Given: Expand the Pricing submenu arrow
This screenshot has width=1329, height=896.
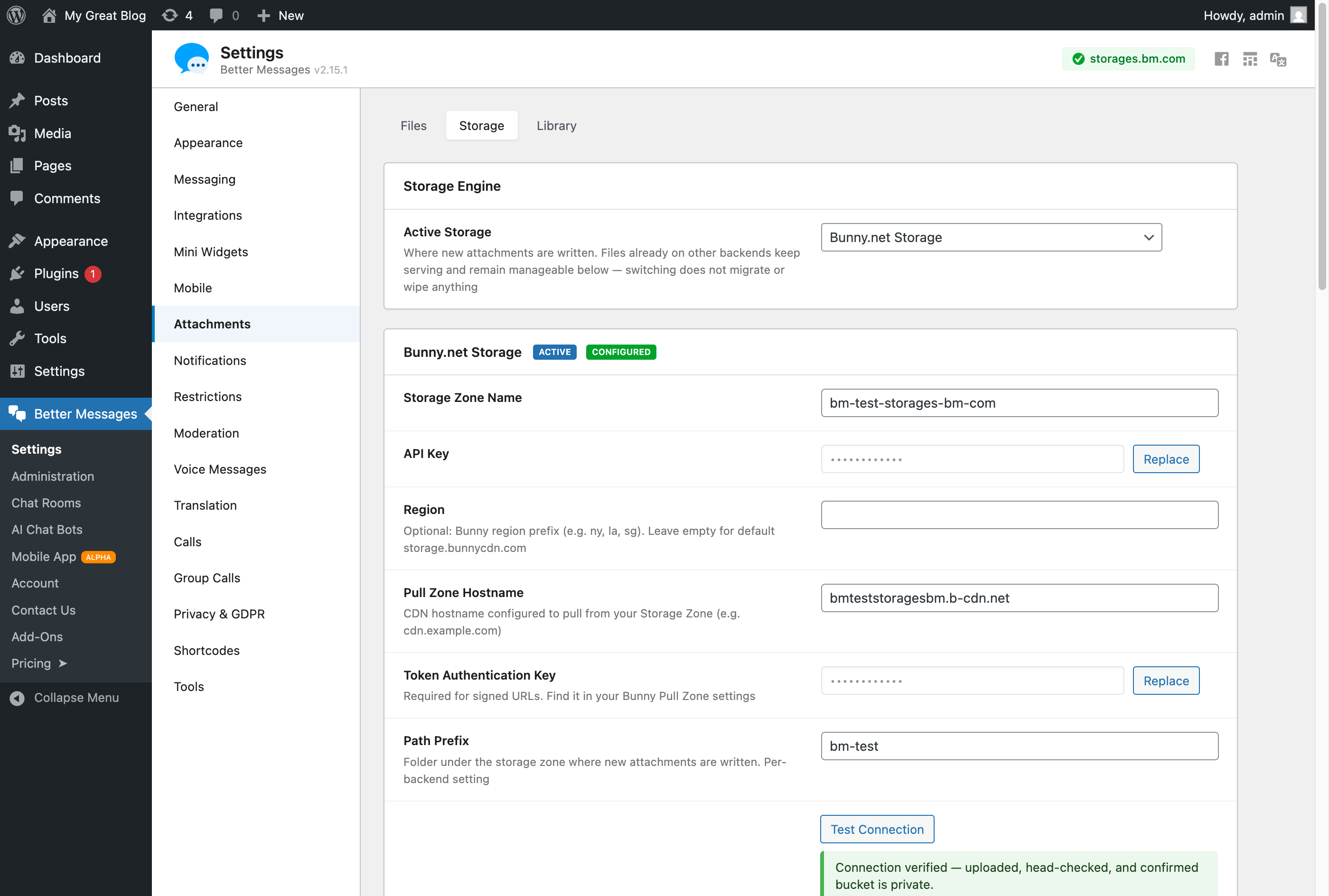Looking at the screenshot, I should [63, 663].
